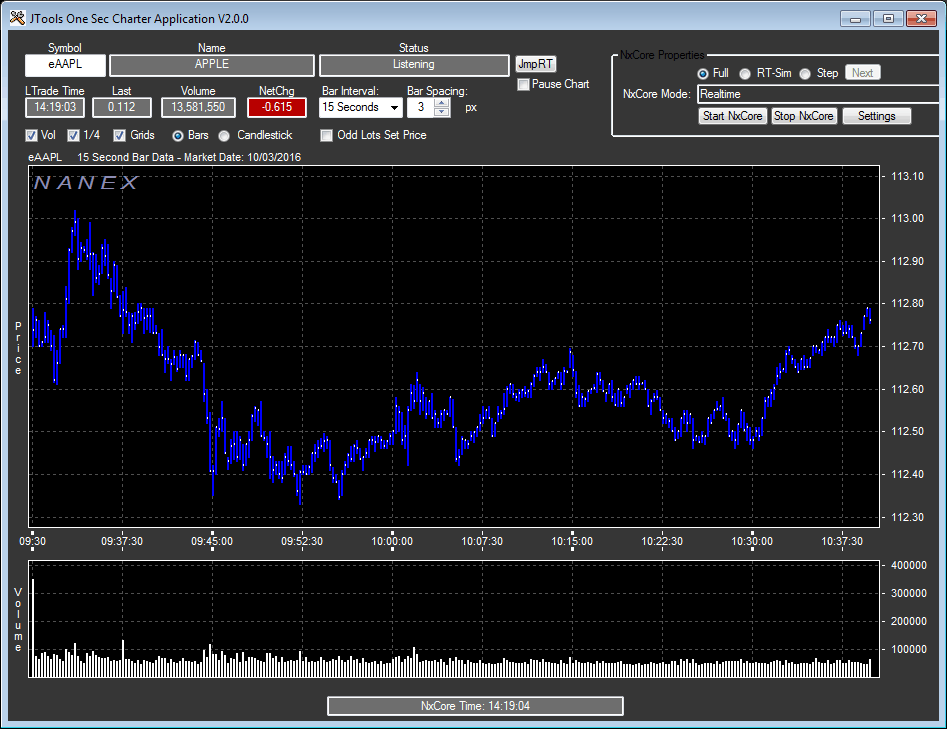Minimize the JTools window
Image resolution: width=947 pixels, height=729 pixels.
[855, 19]
